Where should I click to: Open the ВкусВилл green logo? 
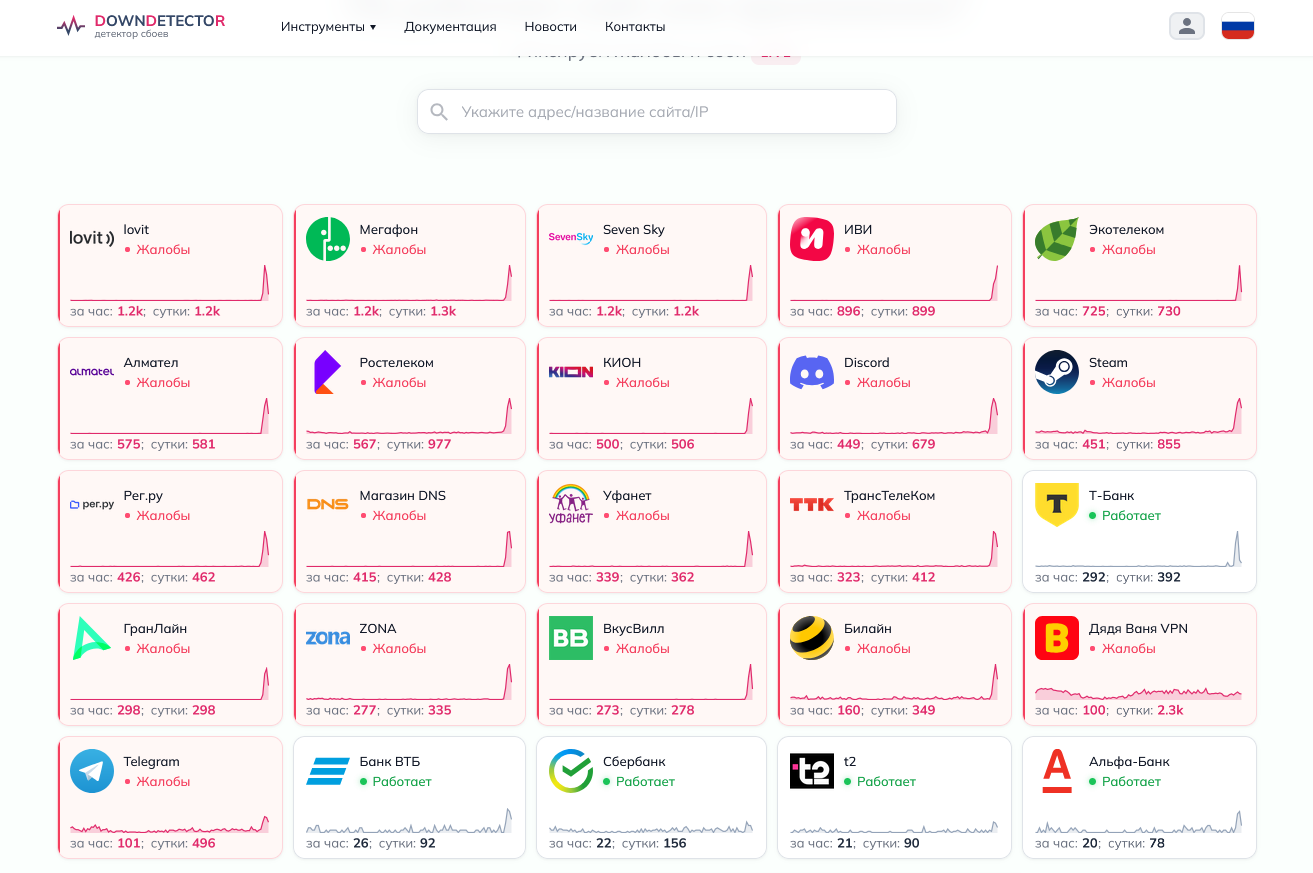(571, 638)
